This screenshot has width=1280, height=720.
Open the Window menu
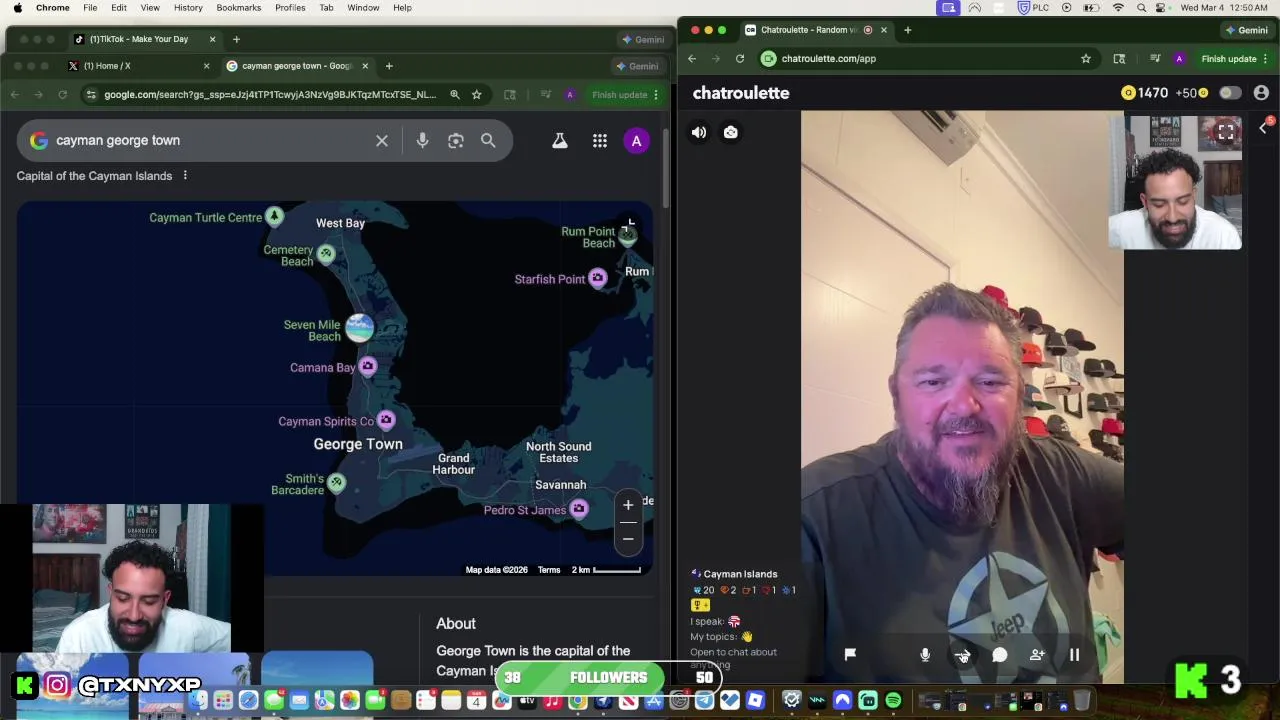(363, 7)
